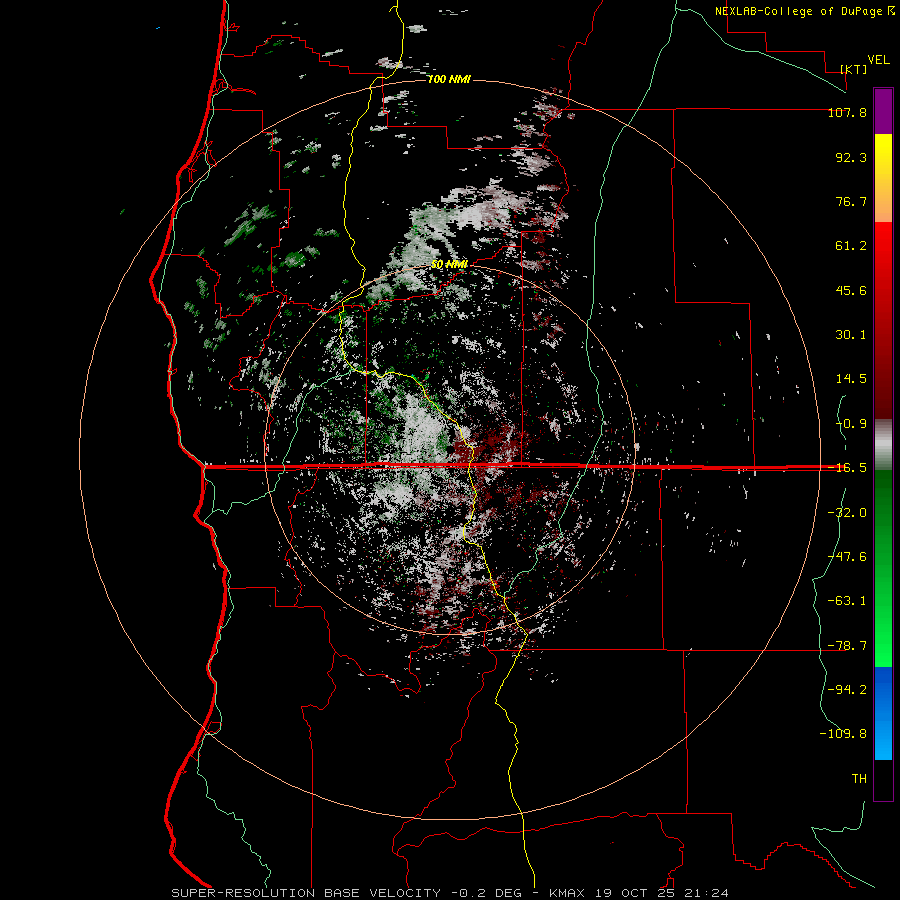Select the -94.2 velocity scale value
This screenshot has height=900, width=900.
pyautogui.click(x=847, y=690)
